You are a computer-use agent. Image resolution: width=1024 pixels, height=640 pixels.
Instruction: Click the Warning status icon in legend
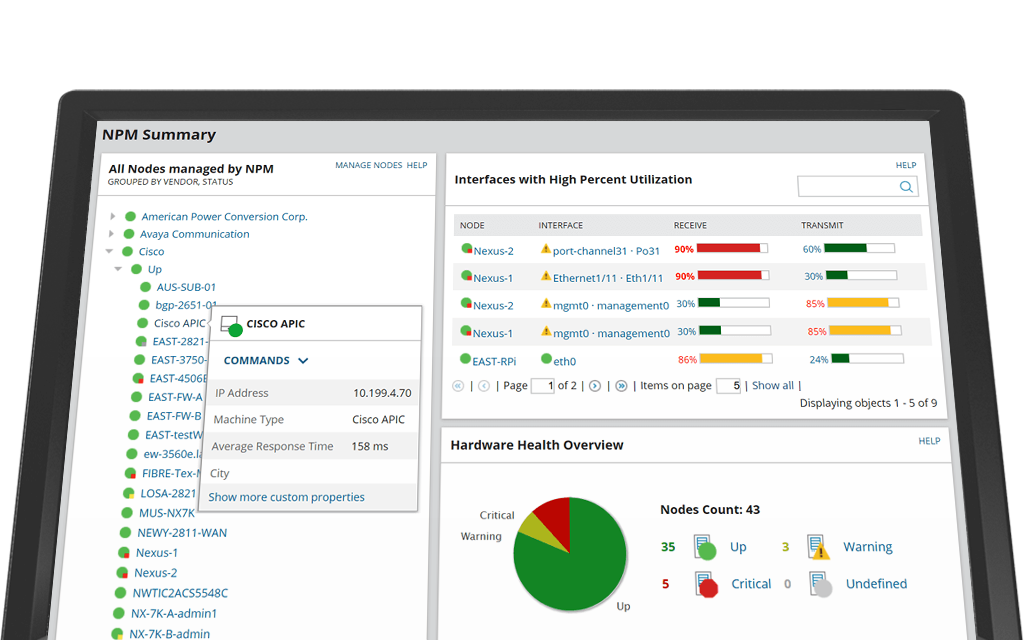click(x=818, y=547)
